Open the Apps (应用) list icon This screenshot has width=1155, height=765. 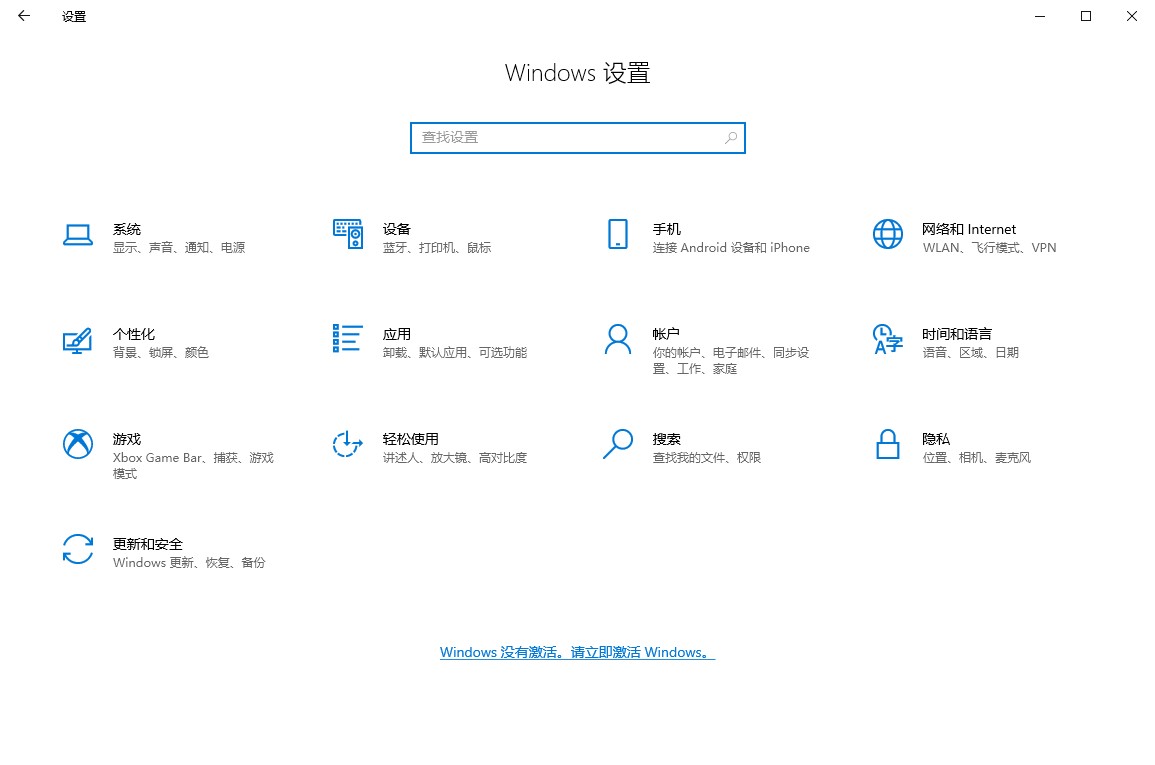347,339
